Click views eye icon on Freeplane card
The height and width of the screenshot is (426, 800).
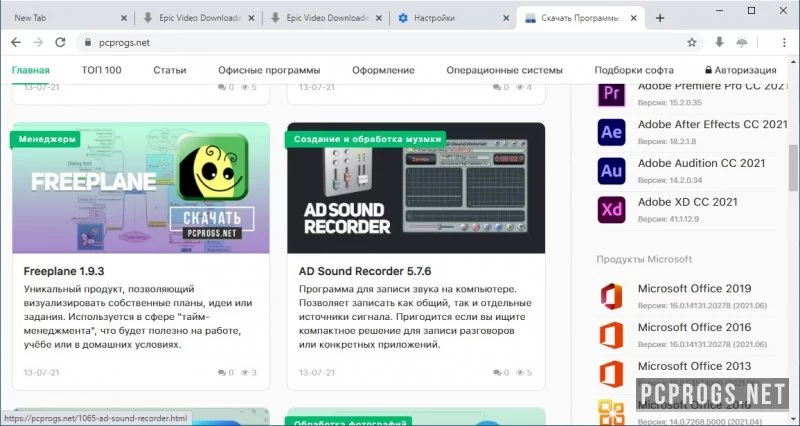click(245, 373)
